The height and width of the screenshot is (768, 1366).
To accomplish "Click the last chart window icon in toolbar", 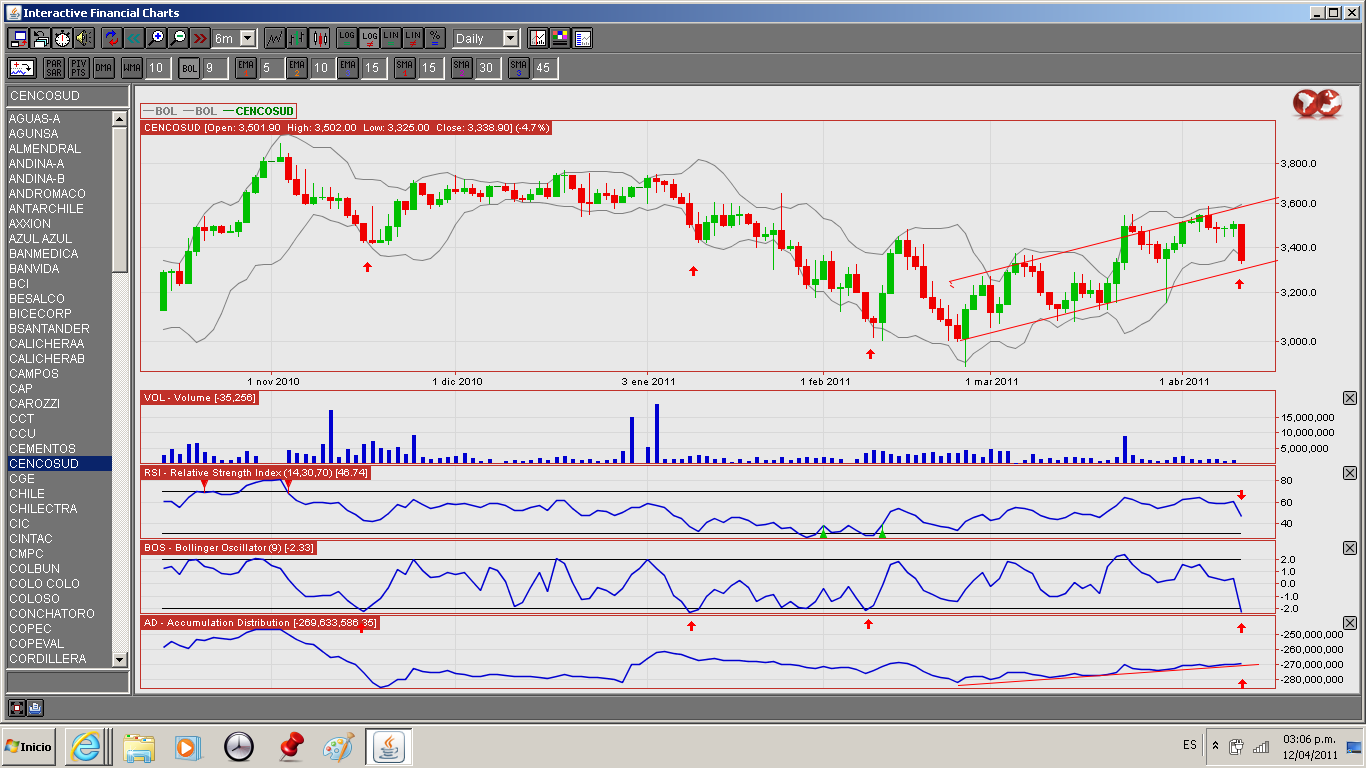I will 582,38.
